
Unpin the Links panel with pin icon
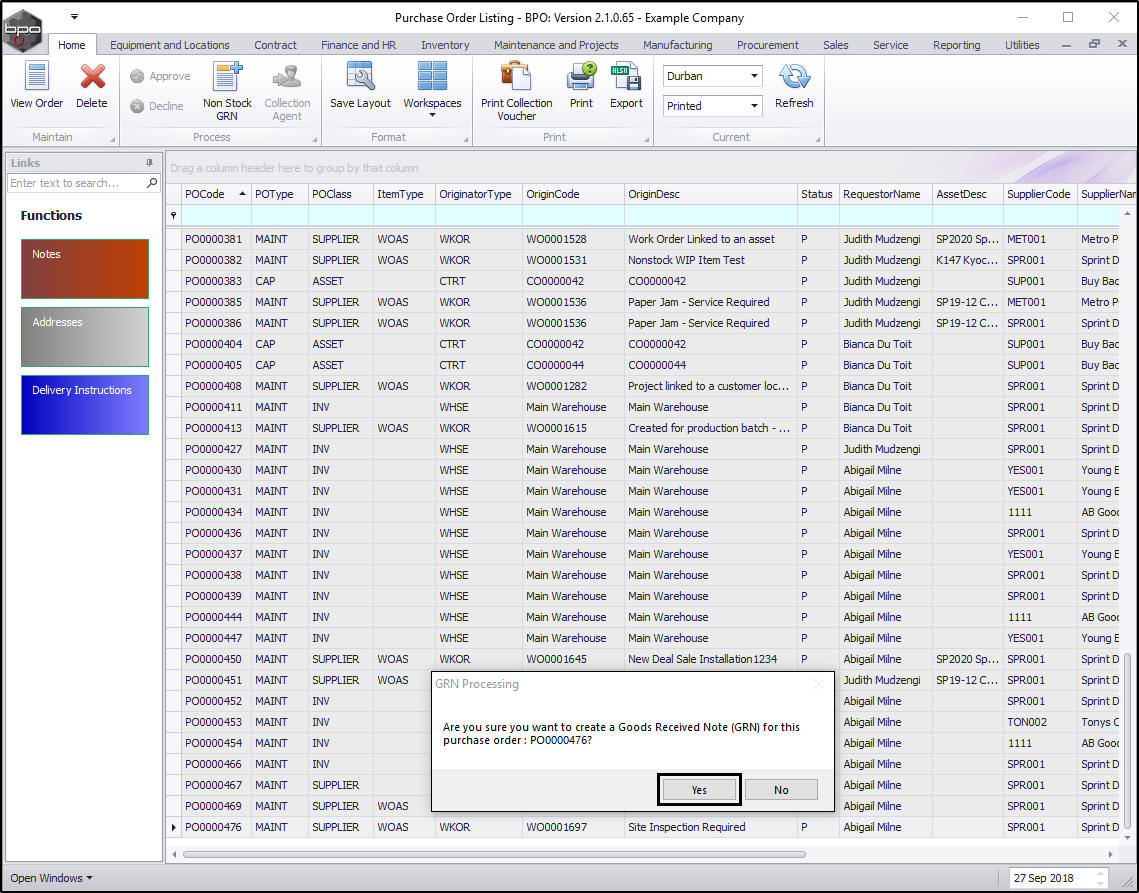[150, 163]
